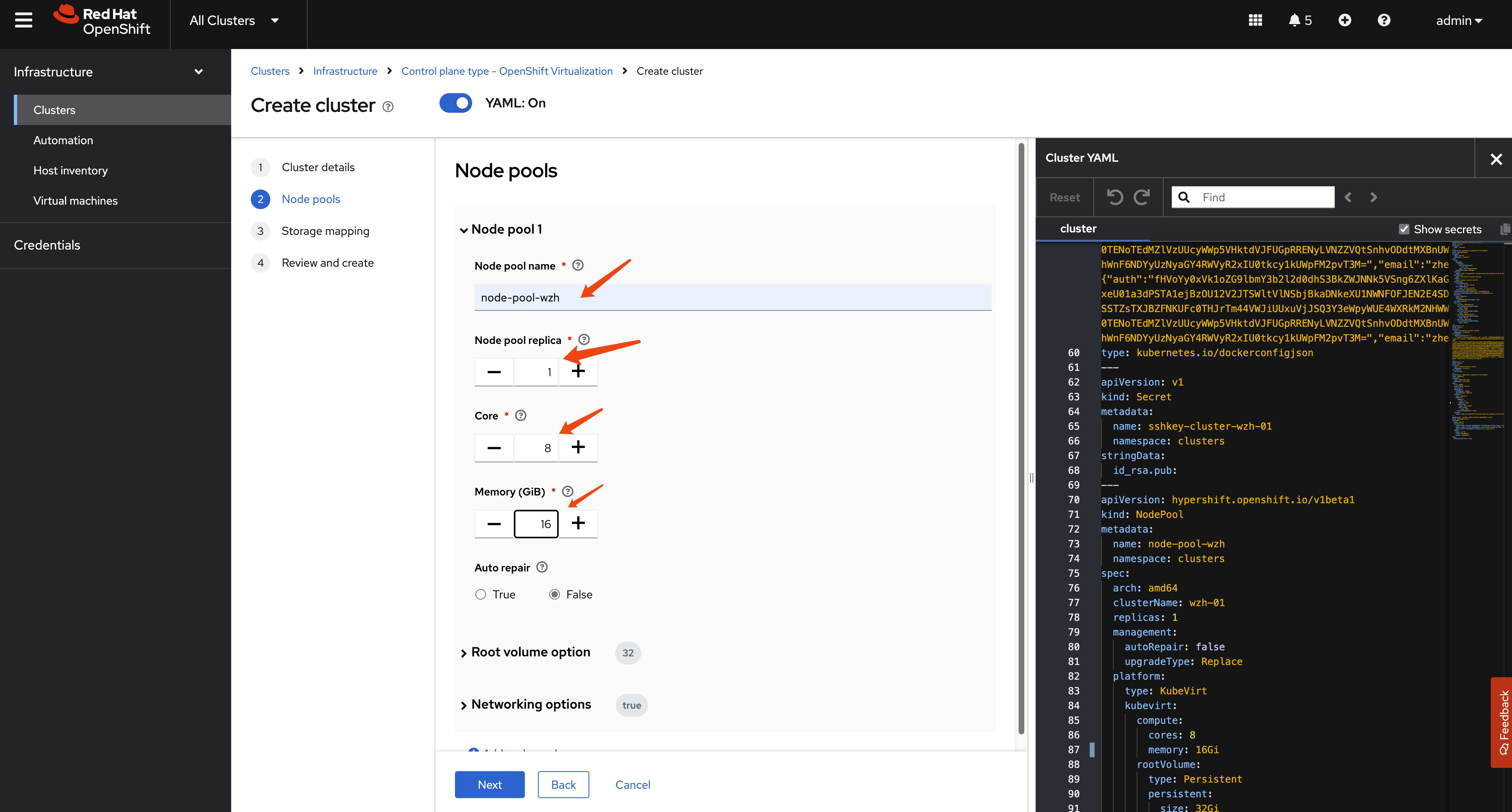The height and width of the screenshot is (812, 1512).
Task: Increase the Core count with plus
Action: point(578,447)
